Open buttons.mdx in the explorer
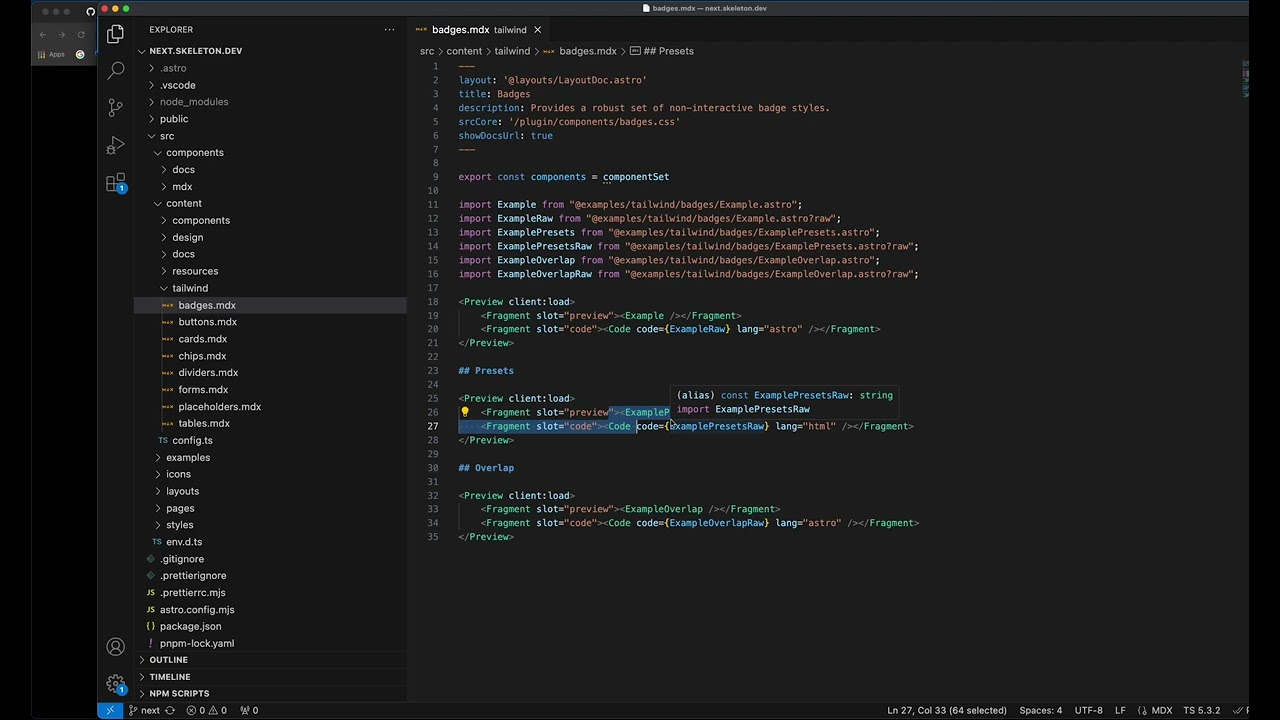The height and width of the screenshot is (720, 1280). point(207,322)
